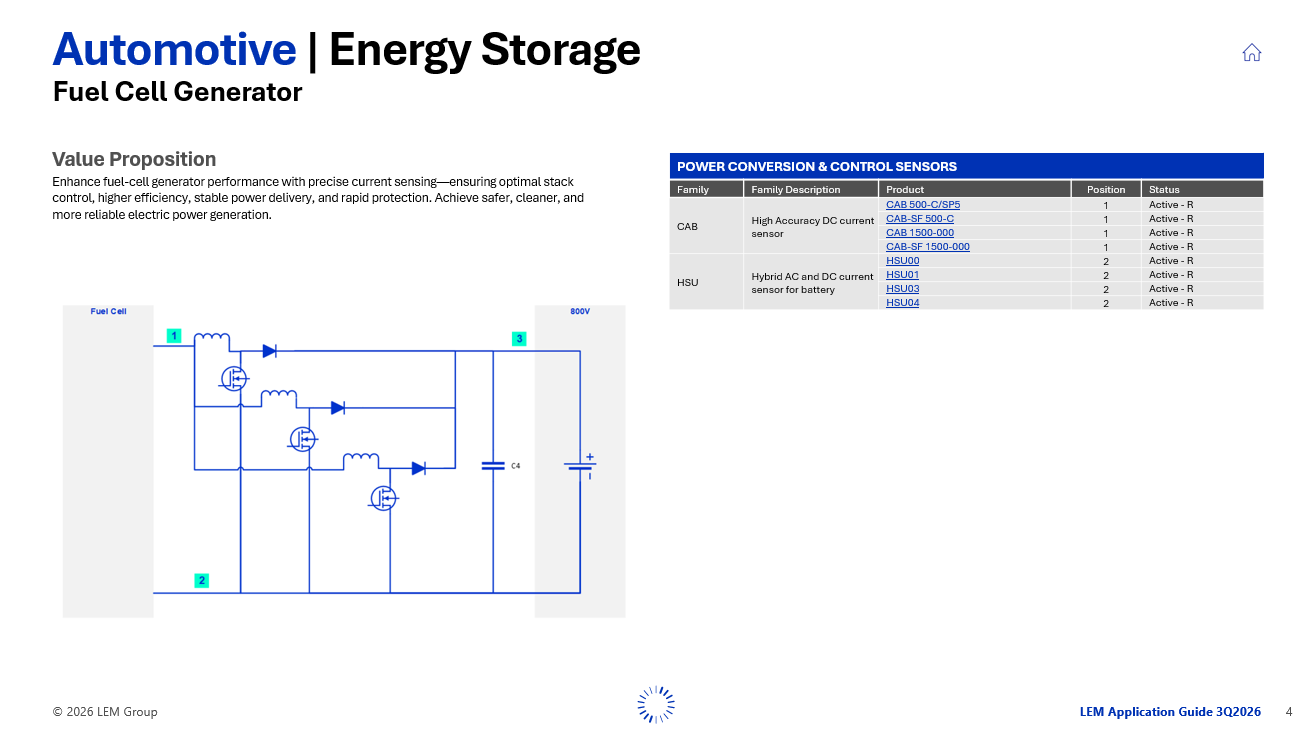Visit the HSU04 product link
Screen dimensions: 1313x740
pos(903,303)
